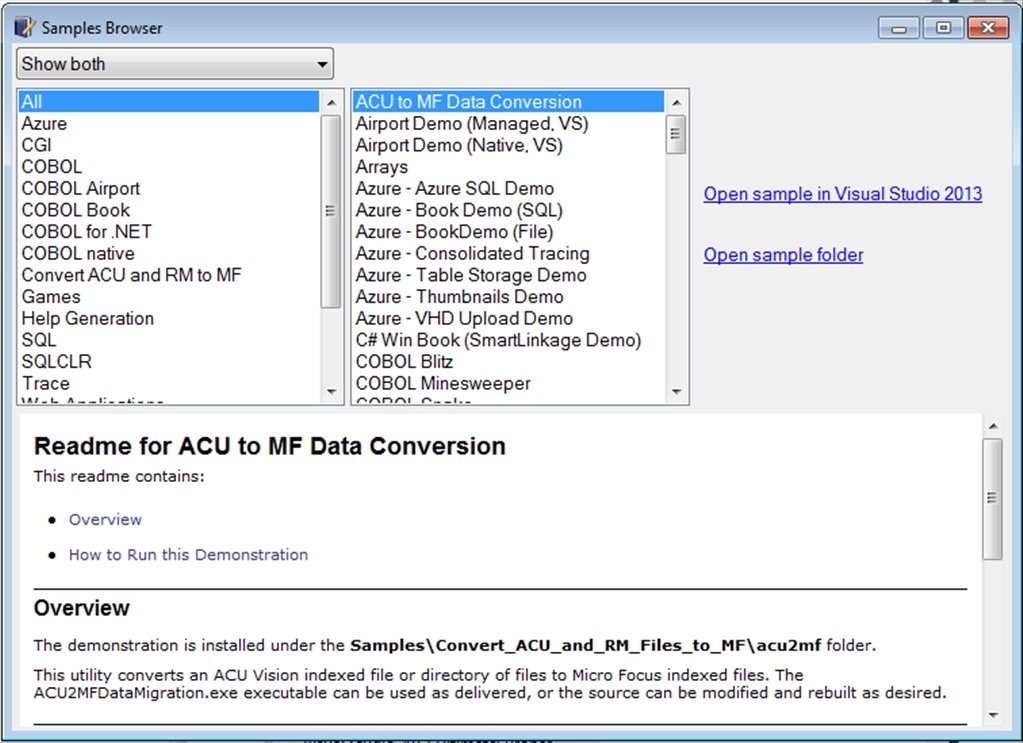1023x743 pixels.
Task: Select "Convert ACU and RM to MF" category
Action: 169,275
